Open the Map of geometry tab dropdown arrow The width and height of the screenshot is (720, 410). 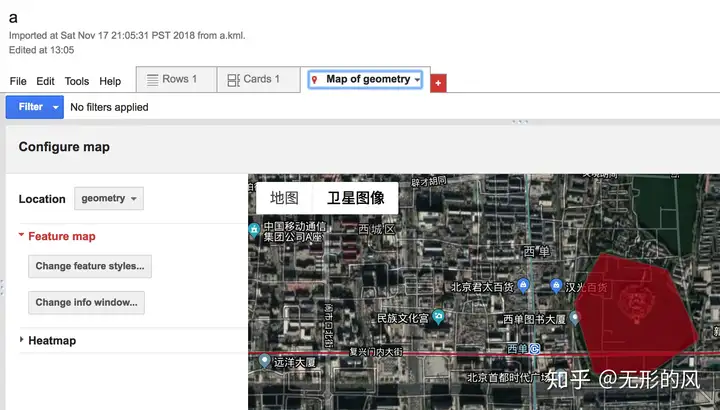[417, 80]
